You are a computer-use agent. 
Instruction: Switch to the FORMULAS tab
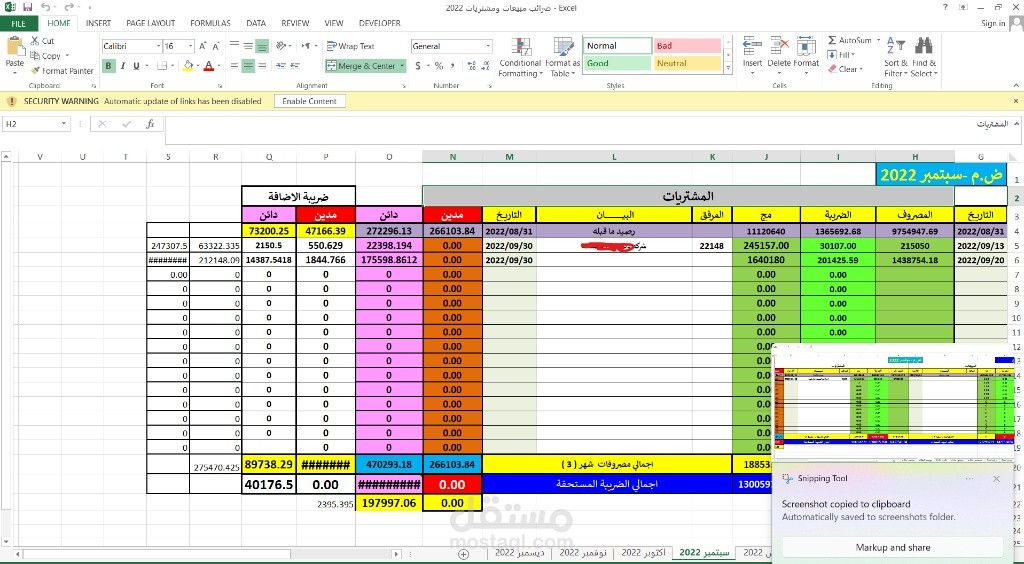click(x=210, y=23)
